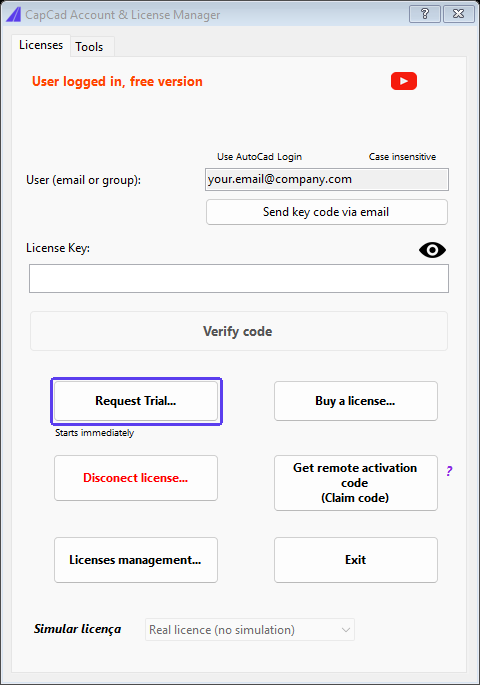Click the Verify code button
480x685 pixels.
[x=239, y=331]
